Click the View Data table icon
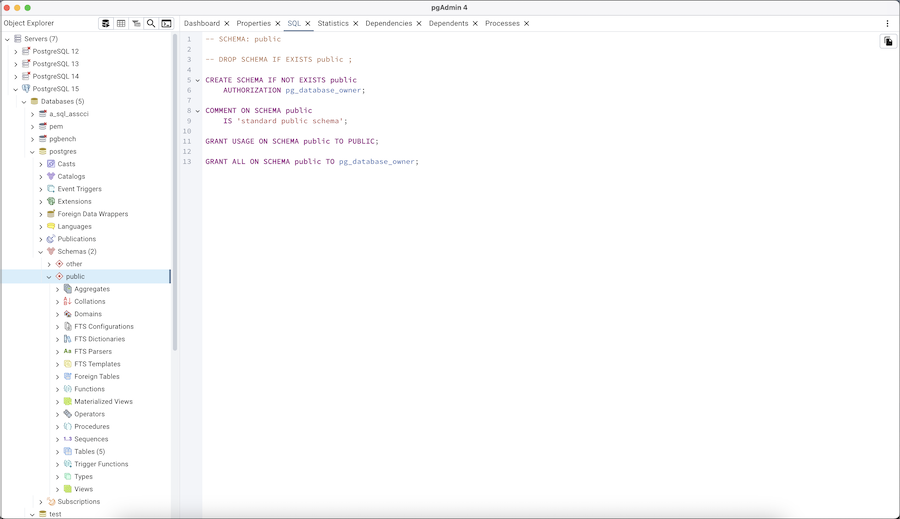900x519 pixels. tap(121, 24)
